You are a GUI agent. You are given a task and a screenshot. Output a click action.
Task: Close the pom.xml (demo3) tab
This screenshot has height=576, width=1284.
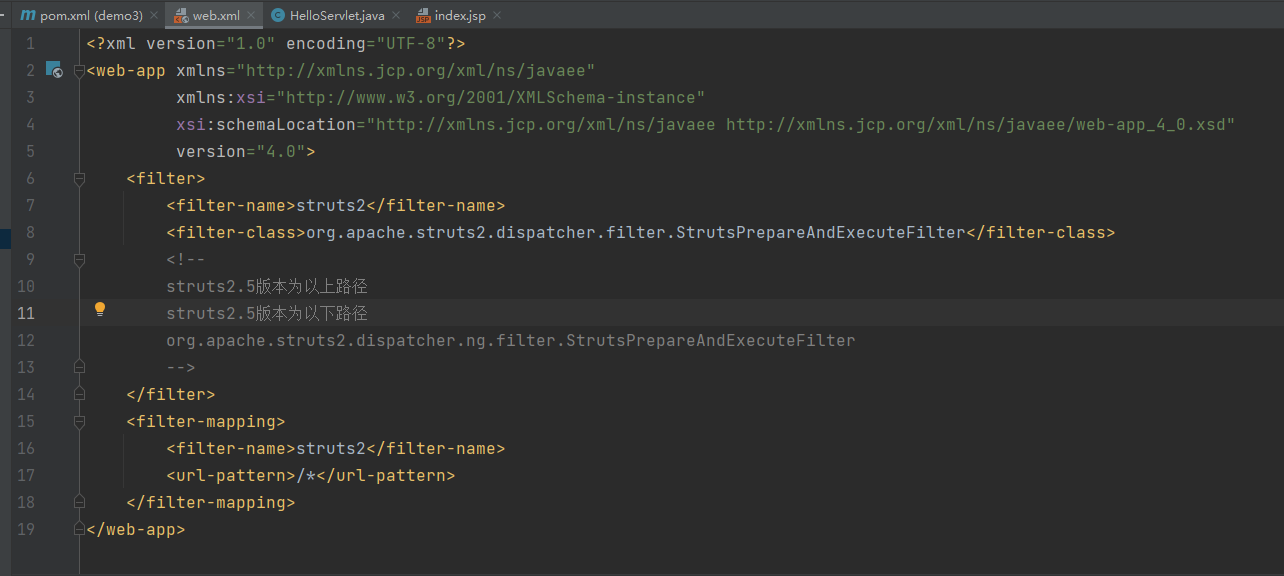pos(153,16)
